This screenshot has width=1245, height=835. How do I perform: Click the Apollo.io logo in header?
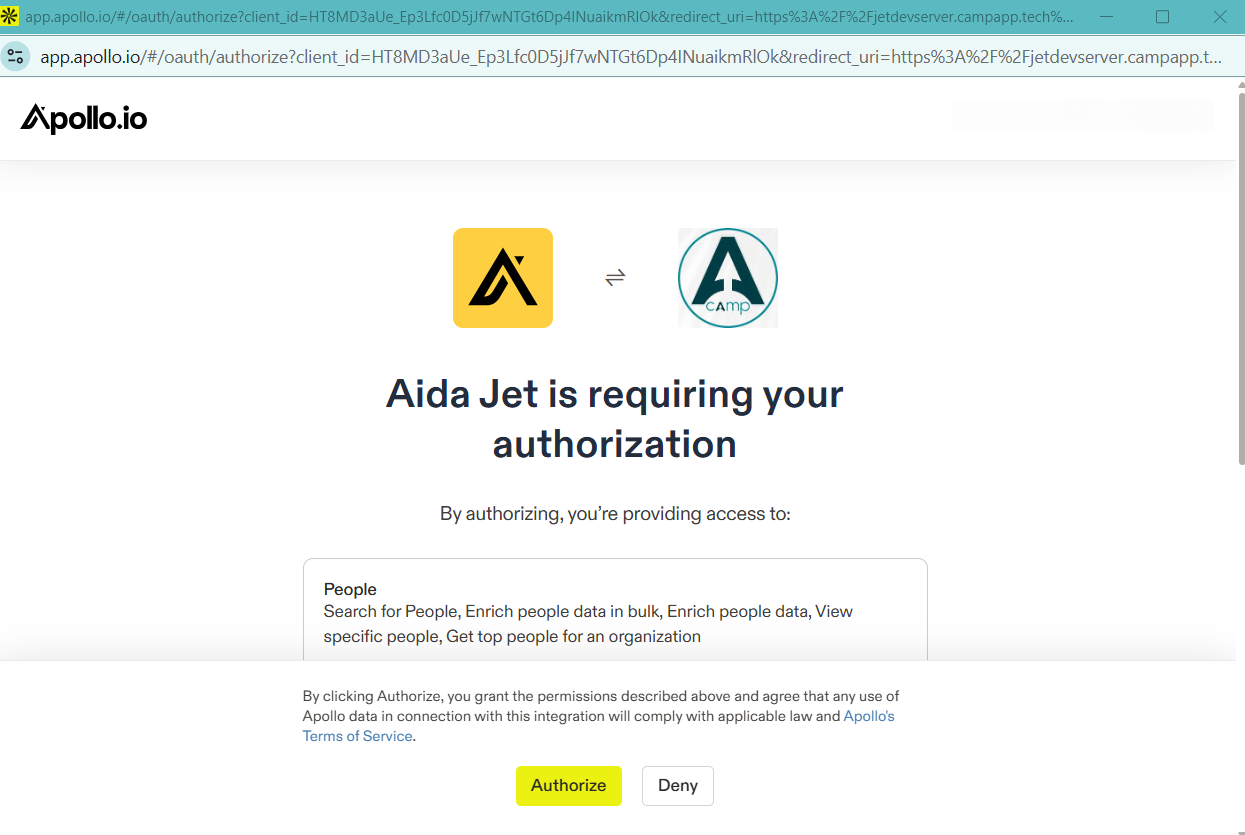tap(84, 119)
